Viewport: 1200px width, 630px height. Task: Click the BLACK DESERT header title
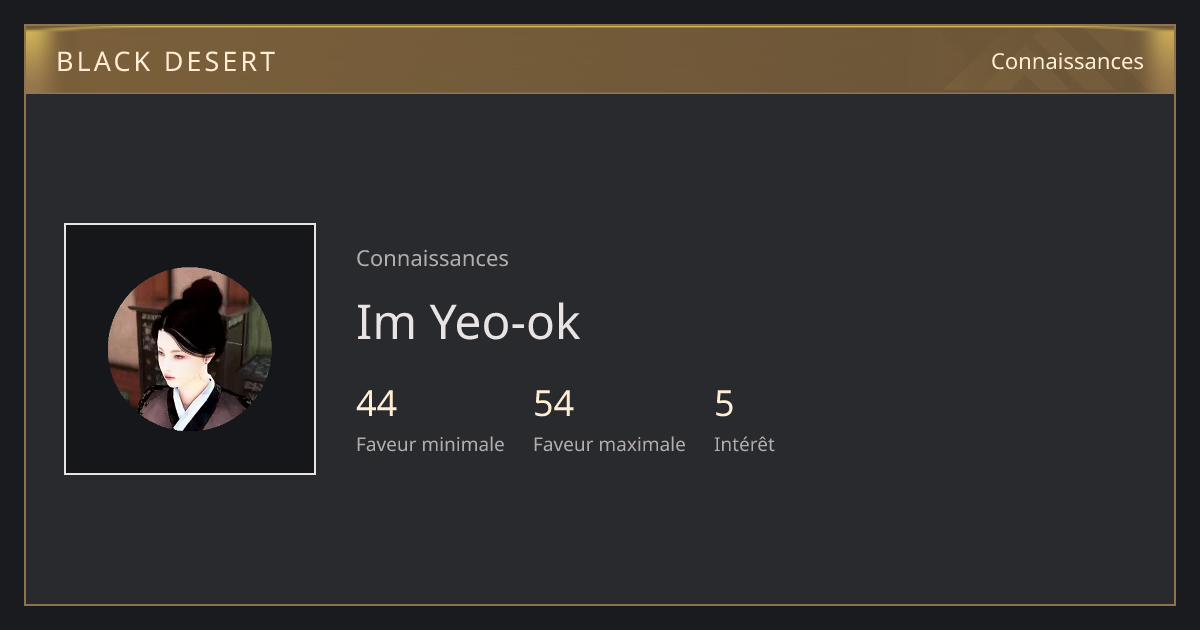pyautogui.click(x=166, y=61)
